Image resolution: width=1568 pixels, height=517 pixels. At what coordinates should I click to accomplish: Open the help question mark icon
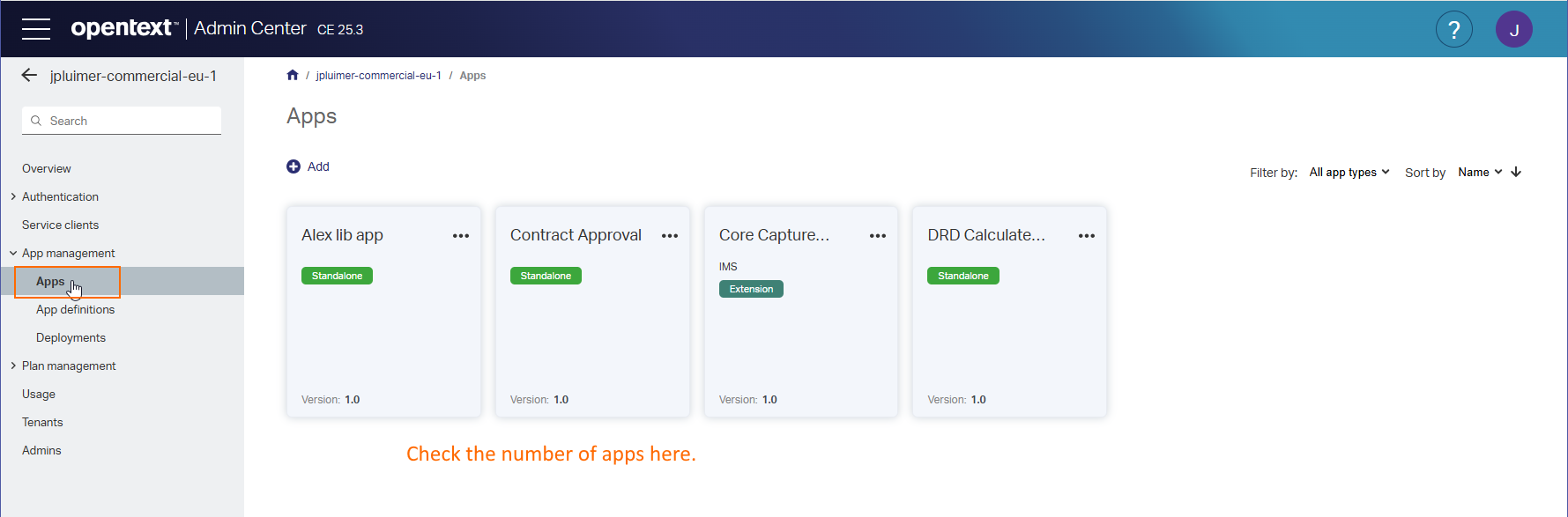coord(1454,30)
